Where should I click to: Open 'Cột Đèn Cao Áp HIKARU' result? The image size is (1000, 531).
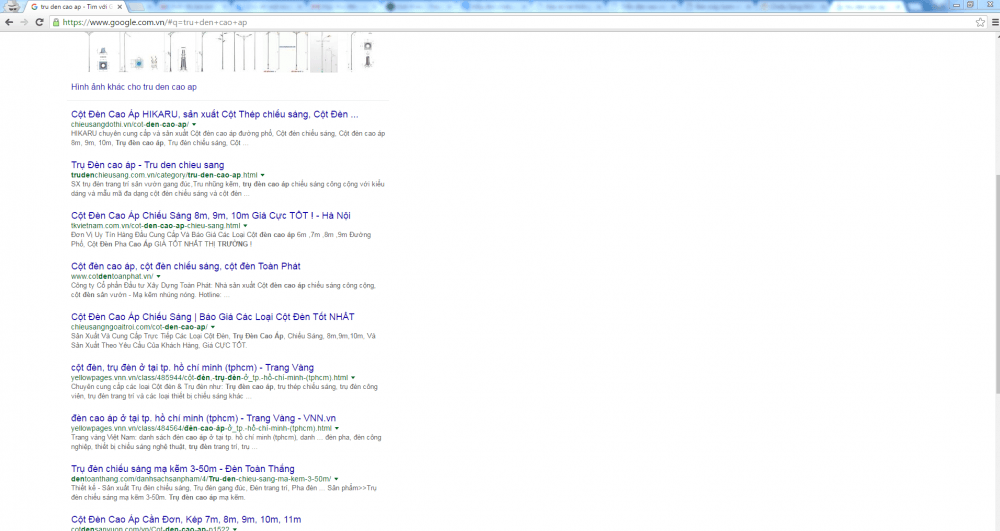click(x=214, y=114)
